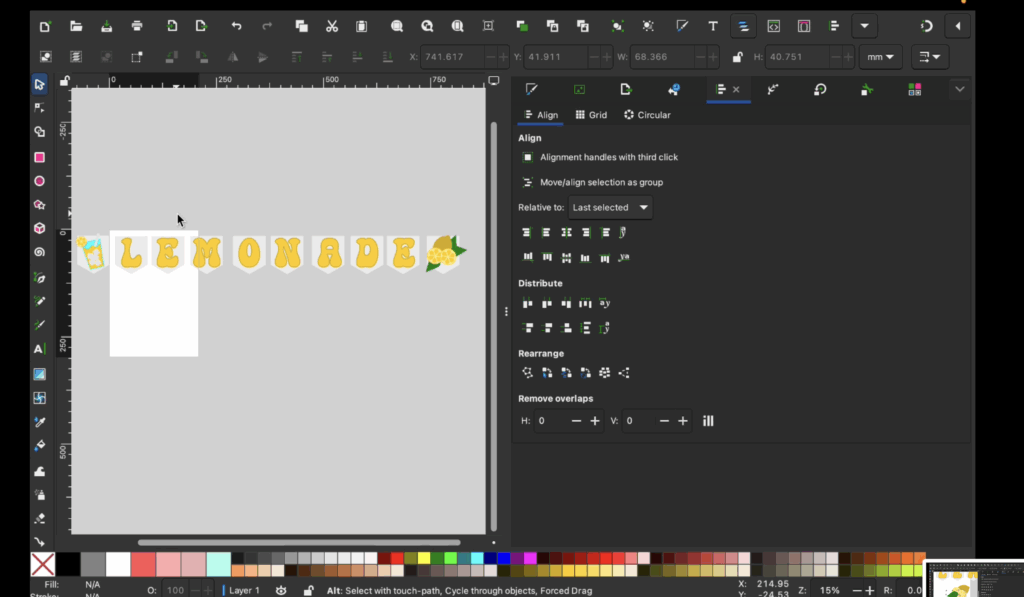Toggle Move/align selection as group

coord(527,182)
